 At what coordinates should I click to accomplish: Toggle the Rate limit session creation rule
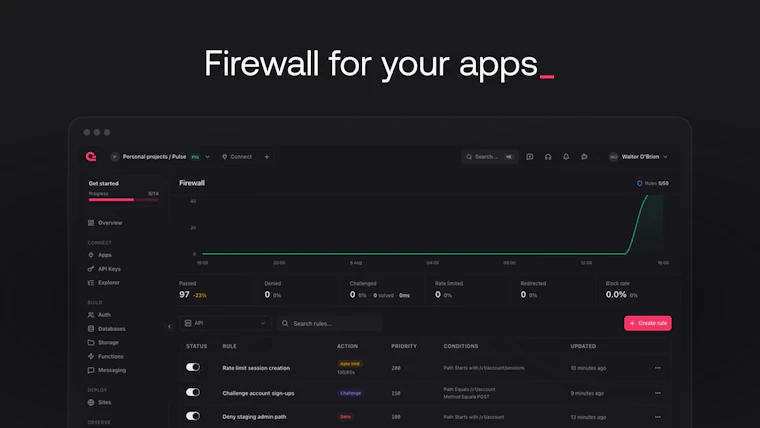coord(192,367)
